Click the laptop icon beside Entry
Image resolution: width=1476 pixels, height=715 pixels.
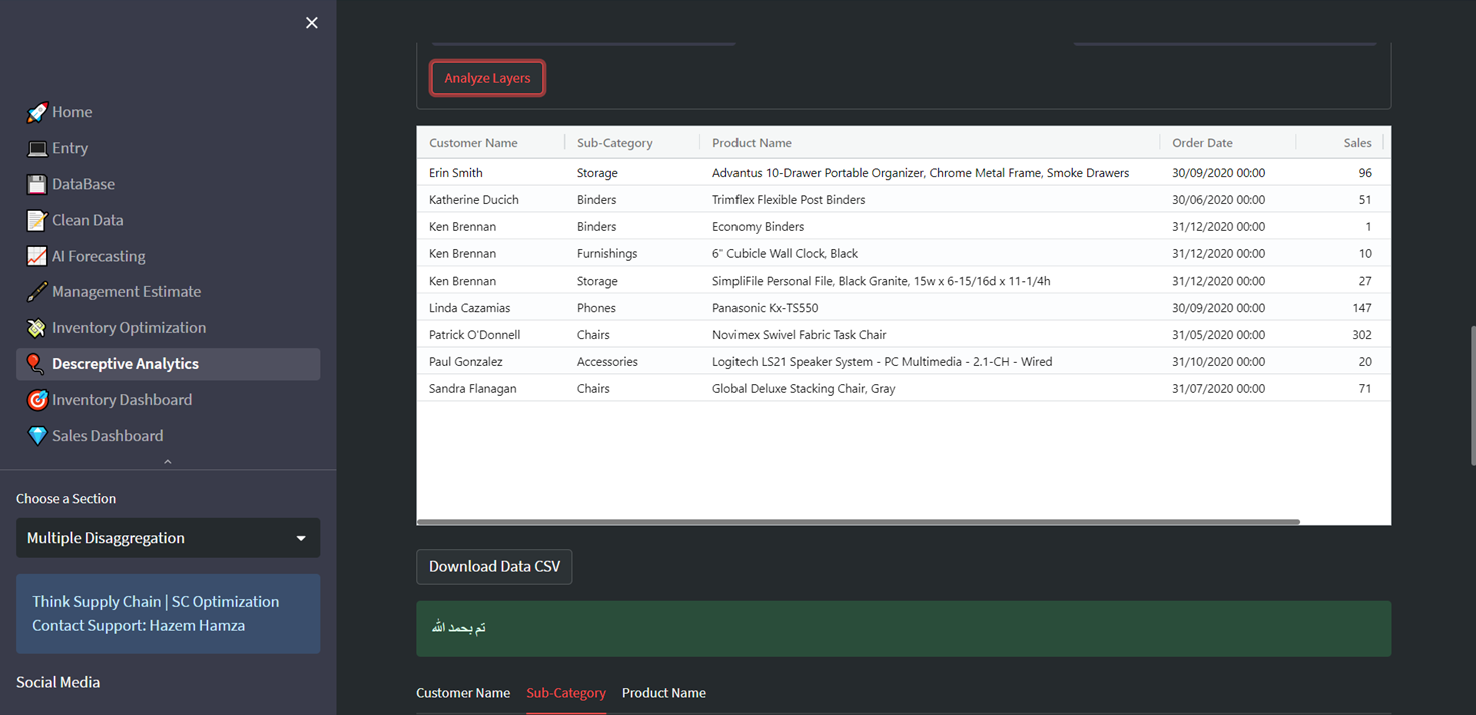[x=37, y=148]
